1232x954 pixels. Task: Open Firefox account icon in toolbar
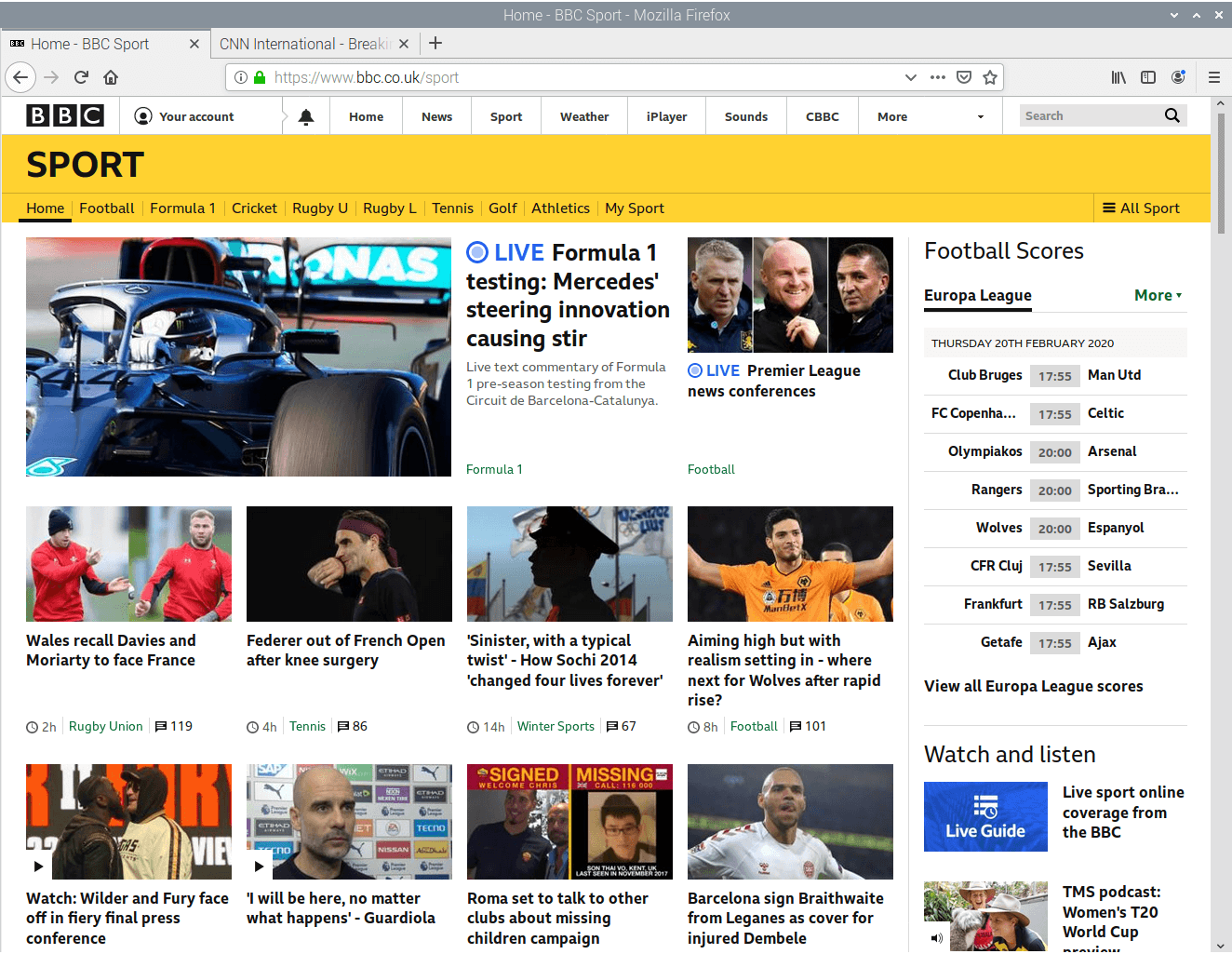(x=1178, y=77)
